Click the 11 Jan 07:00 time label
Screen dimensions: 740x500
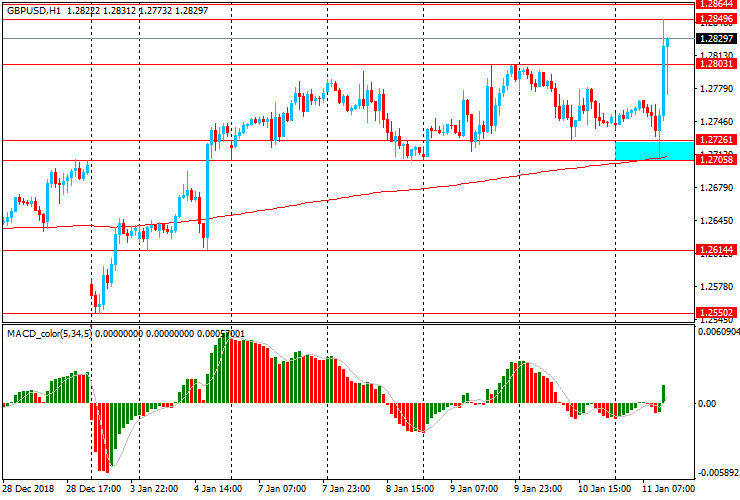[x=665, y=489]
